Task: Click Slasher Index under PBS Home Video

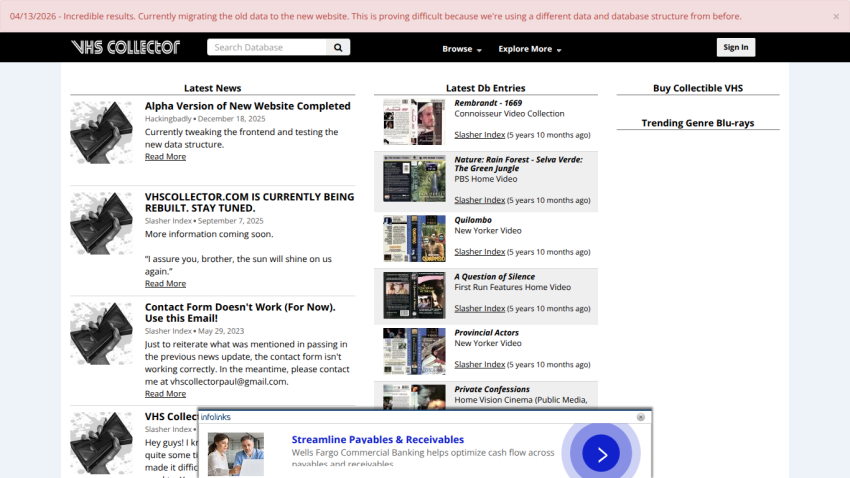Action: (480, 200)
